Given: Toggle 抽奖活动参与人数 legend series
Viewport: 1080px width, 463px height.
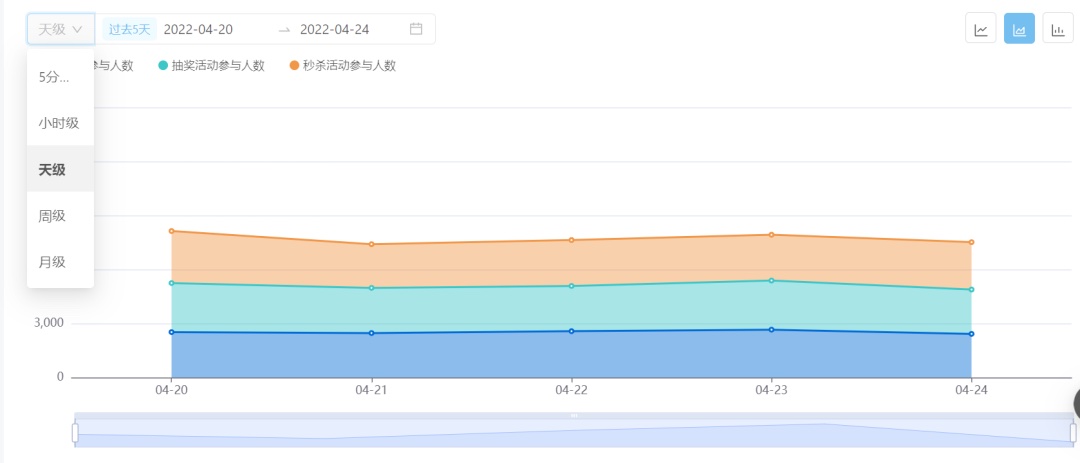Looking at the screenshot, I should coord(211,66).
